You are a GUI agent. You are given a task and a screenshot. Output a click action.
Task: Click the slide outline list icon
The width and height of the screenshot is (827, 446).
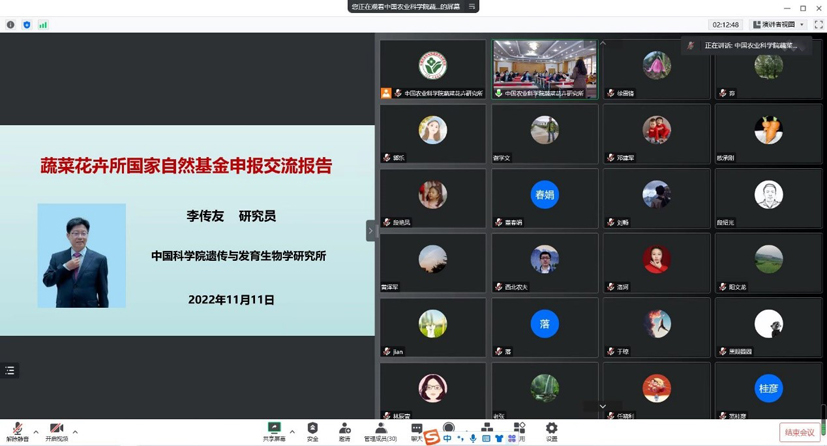point(10,370)
